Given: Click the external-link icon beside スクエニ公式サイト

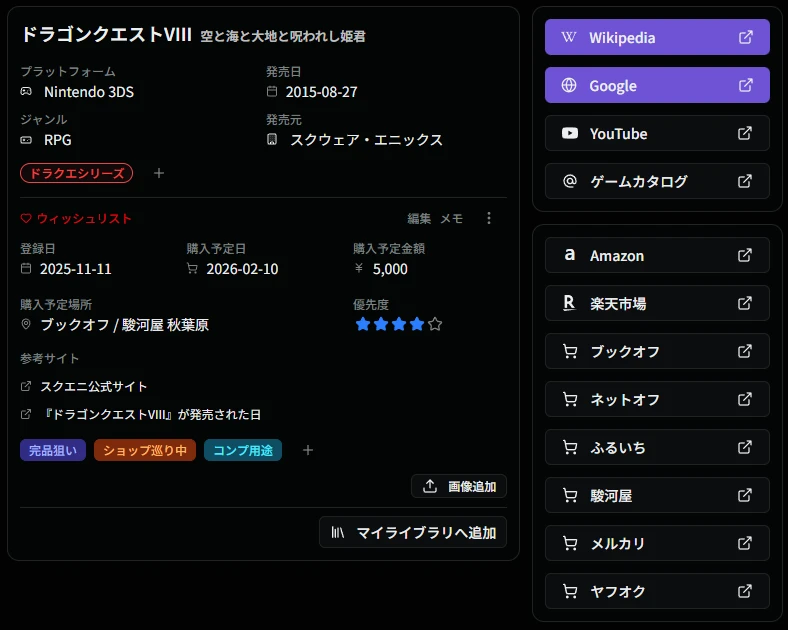Looking at the screenshot, I should (26, 386).
